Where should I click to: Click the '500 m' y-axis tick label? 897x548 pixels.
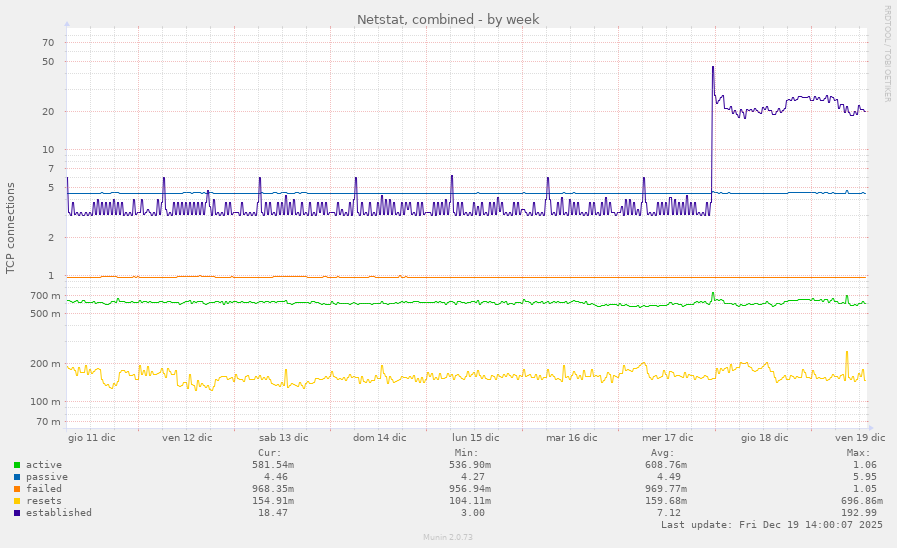[x=45, y=313]
